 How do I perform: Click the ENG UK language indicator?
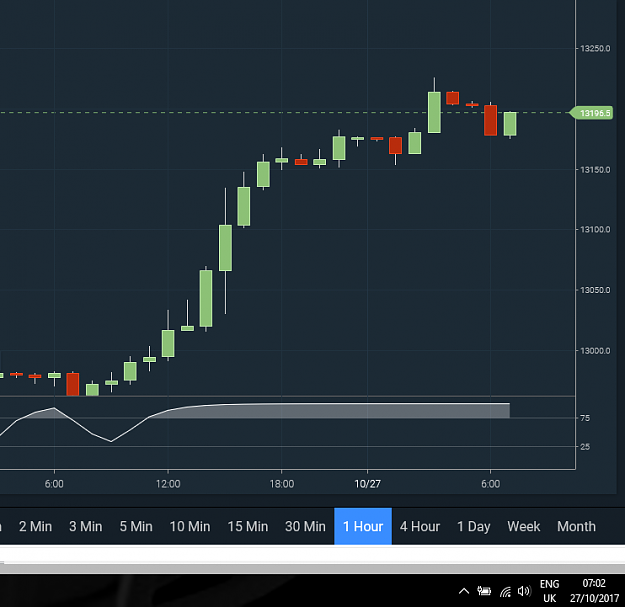(x=549, y=591)
